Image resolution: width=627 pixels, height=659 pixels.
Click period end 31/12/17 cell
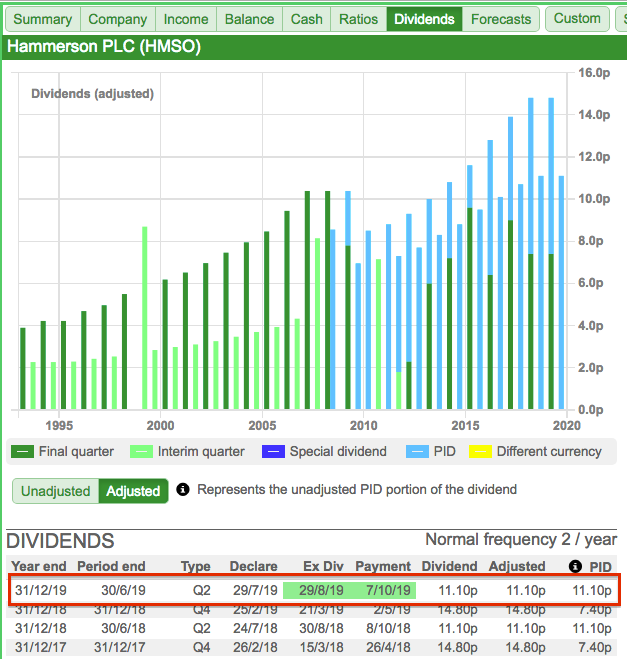119,647
